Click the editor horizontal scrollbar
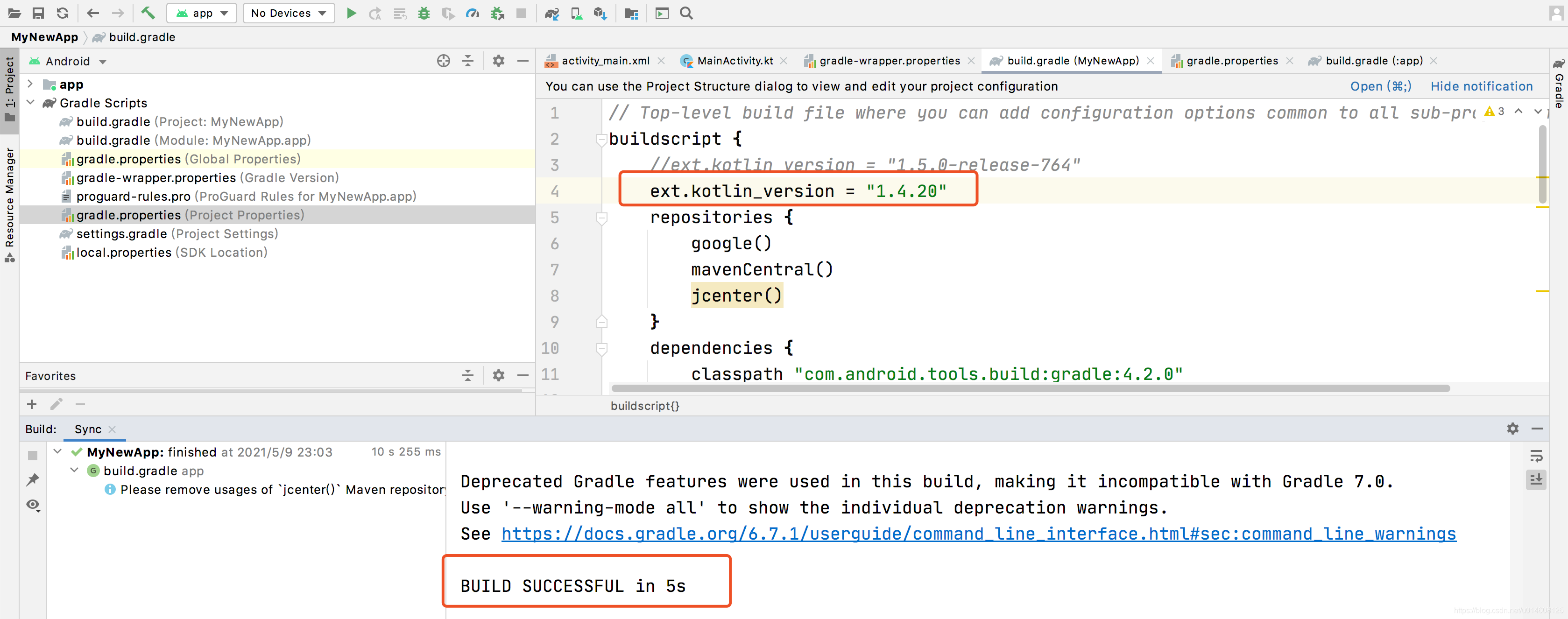The height and width of the screenshot is (619, 1568). (1030, 388)
